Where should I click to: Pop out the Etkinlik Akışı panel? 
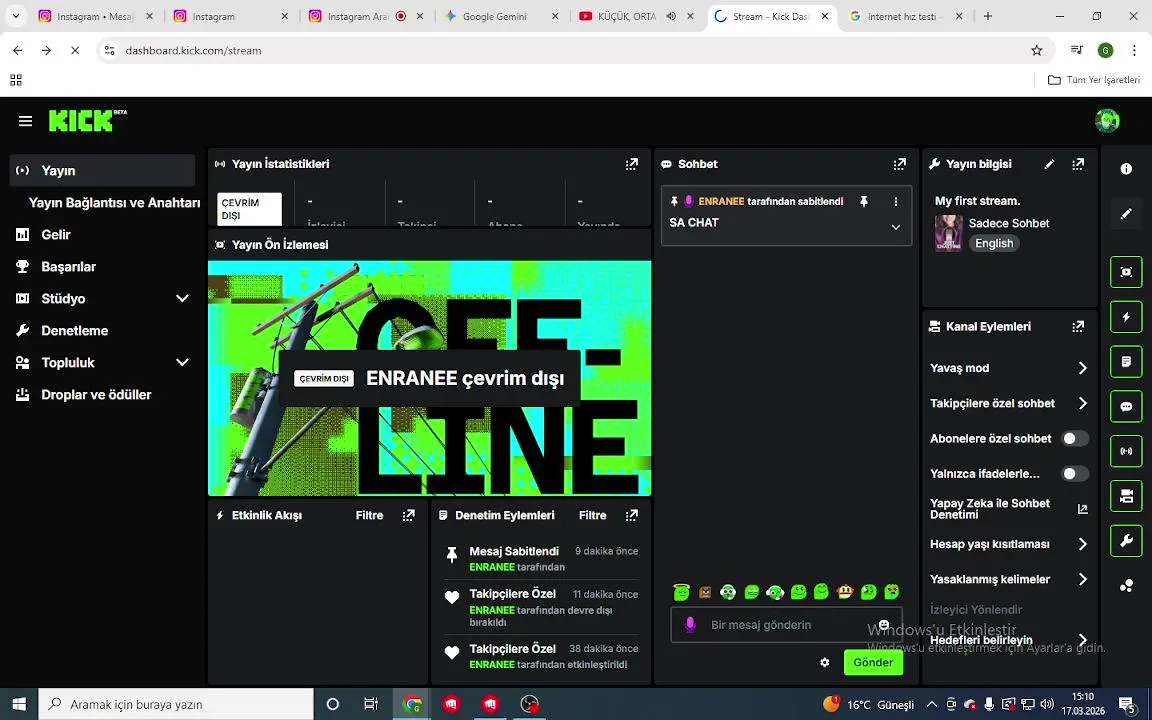[x=408, y=515]
